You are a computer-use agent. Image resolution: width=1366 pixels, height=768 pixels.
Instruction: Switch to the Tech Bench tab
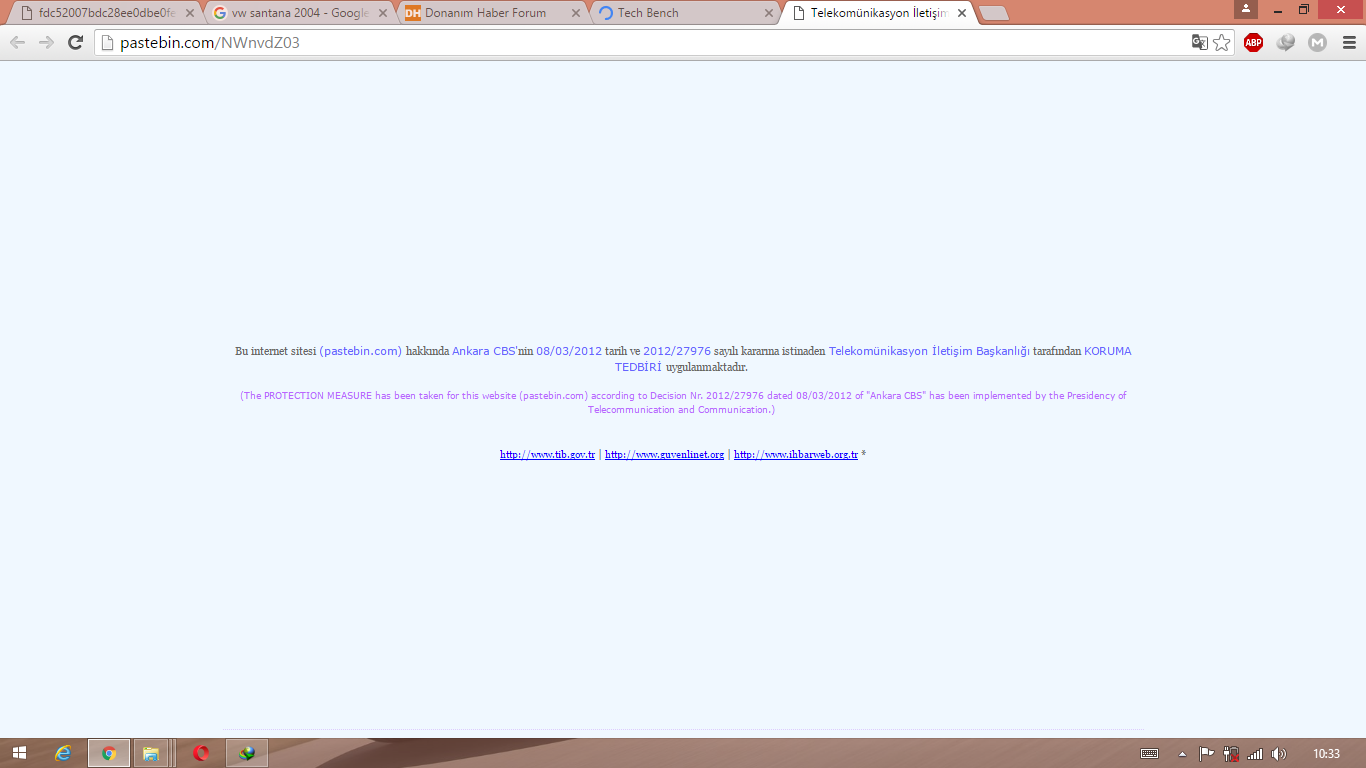click(x=685, y=13)
